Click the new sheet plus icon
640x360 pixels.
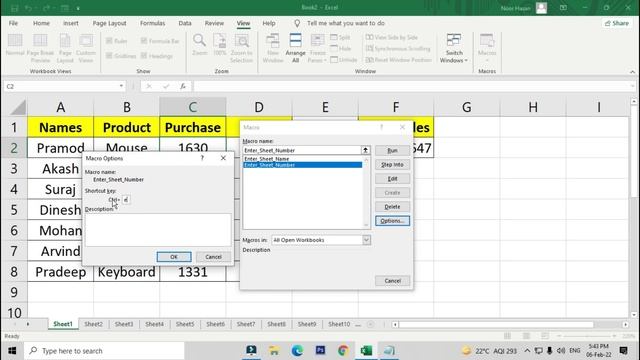[x=370, y=324]
